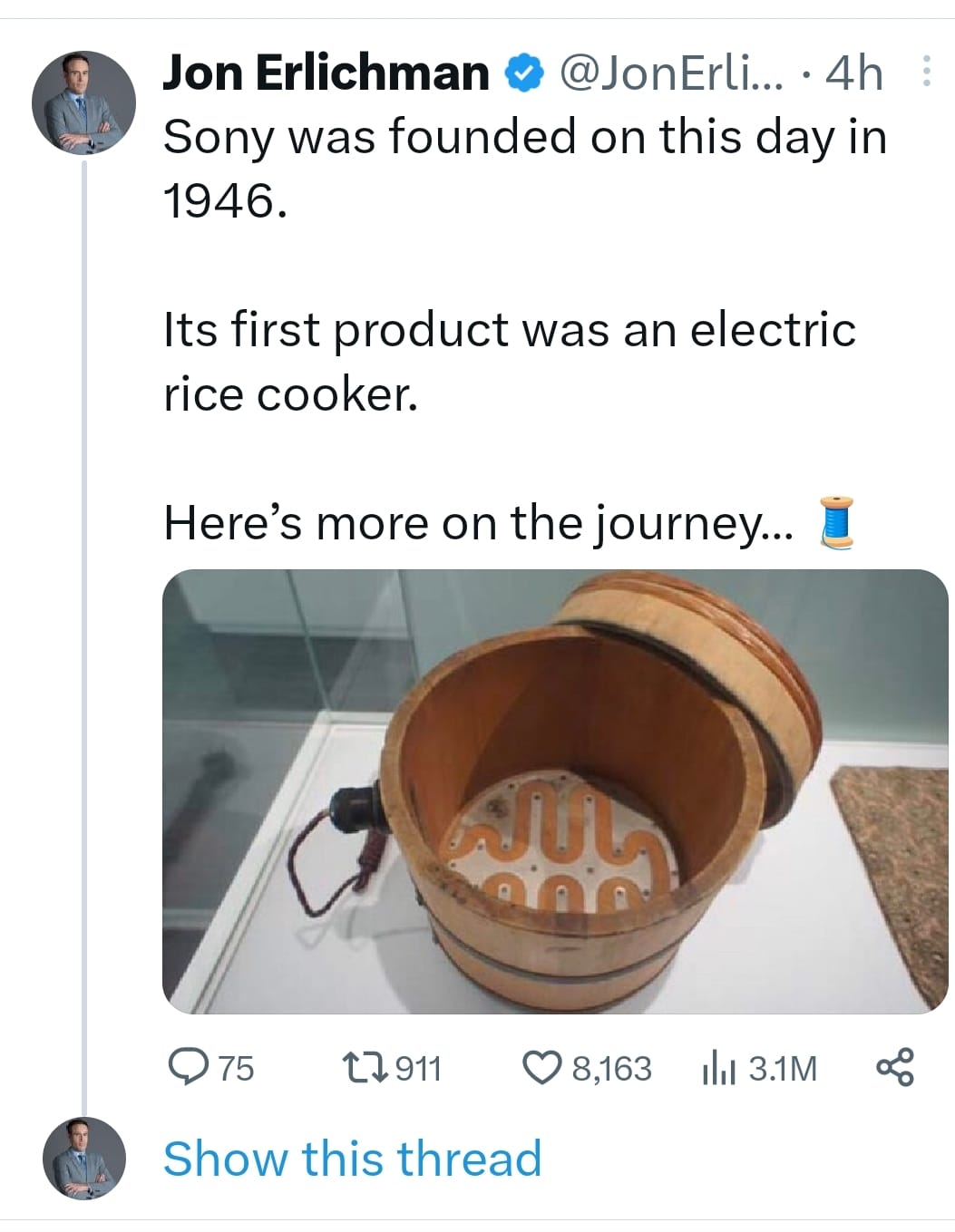The width and height of the screenshot is (955, 1232).
Task: Click the 75 replies count
Action: [x=236, y=1068]
